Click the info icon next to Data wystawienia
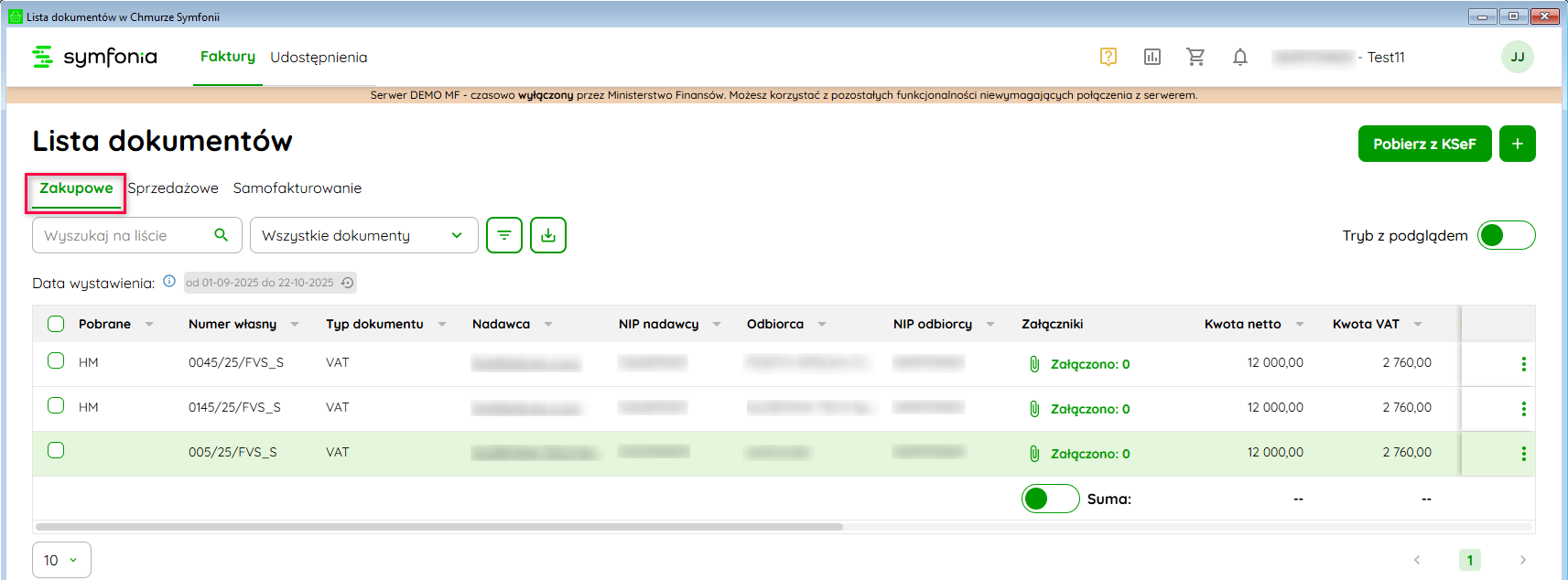Viewport: 1568px width, 580px height. (169, 282)
